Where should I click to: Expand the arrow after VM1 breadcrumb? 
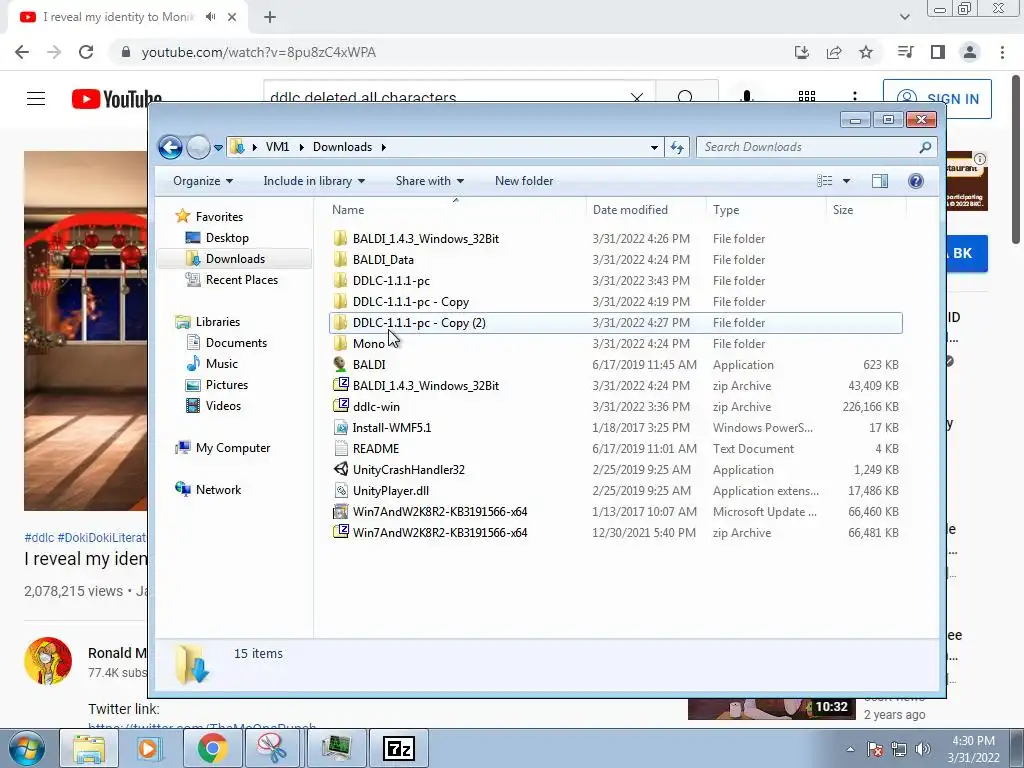point(301,148)
